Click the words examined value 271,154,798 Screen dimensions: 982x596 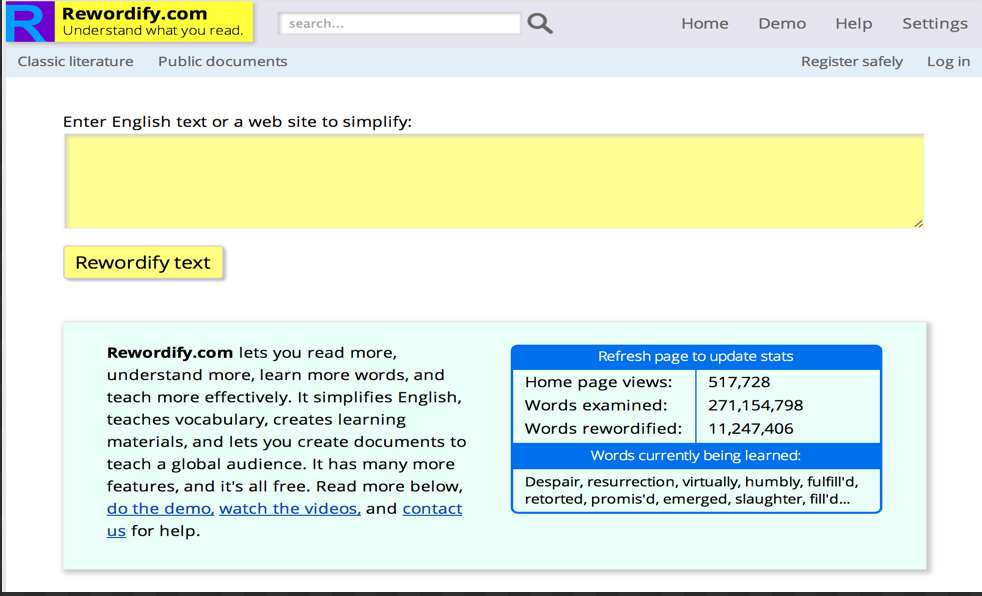(x=755, y=405)
